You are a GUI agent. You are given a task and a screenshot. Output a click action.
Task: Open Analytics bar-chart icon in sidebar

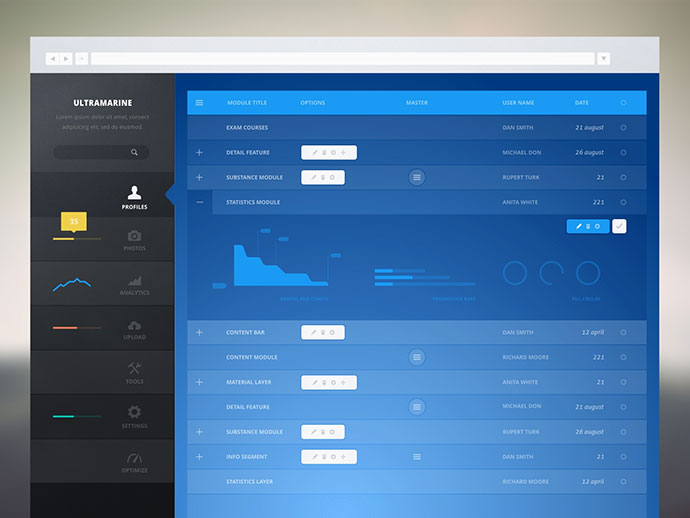coord(135,280)
